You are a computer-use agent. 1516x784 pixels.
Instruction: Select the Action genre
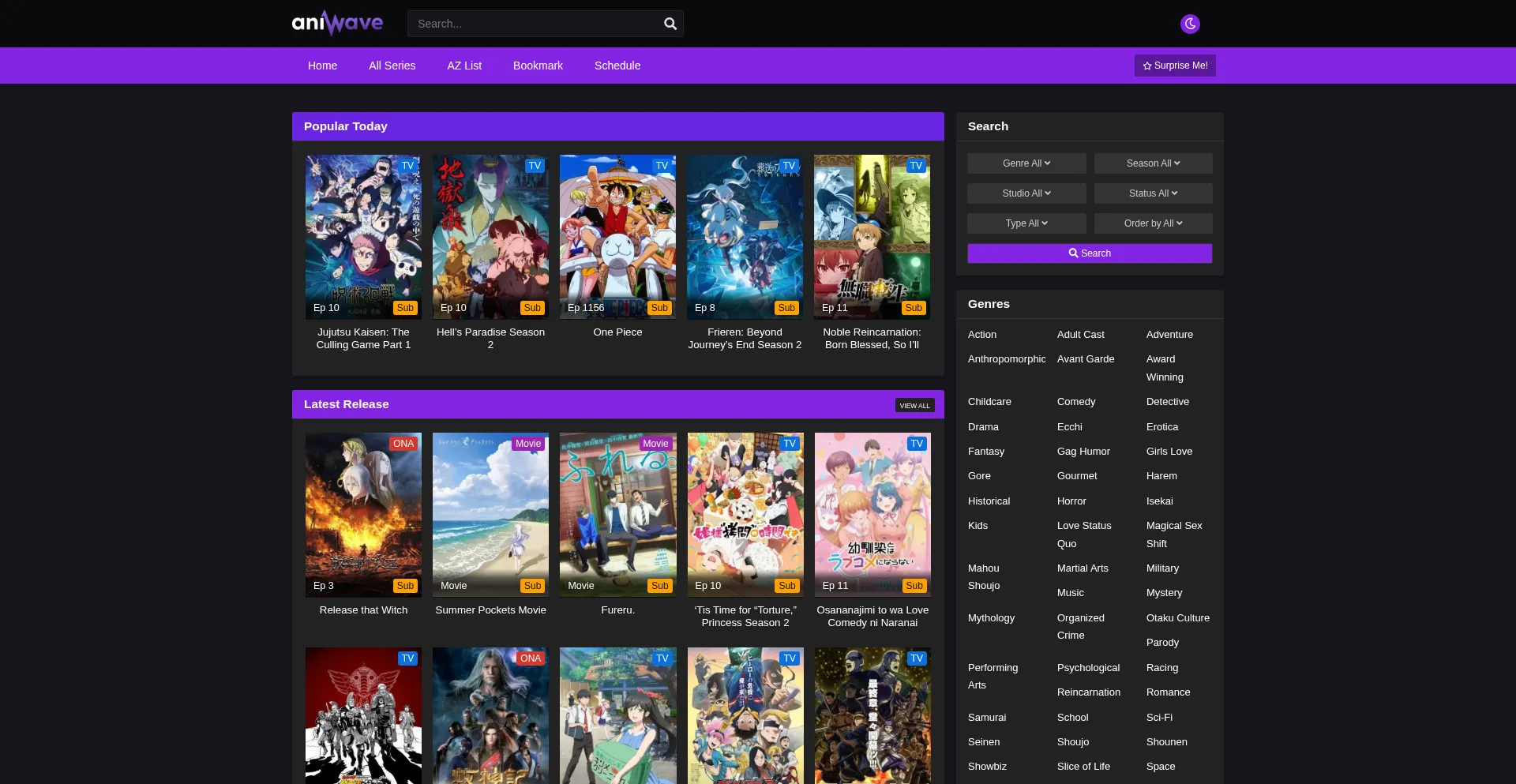(982, 335)
